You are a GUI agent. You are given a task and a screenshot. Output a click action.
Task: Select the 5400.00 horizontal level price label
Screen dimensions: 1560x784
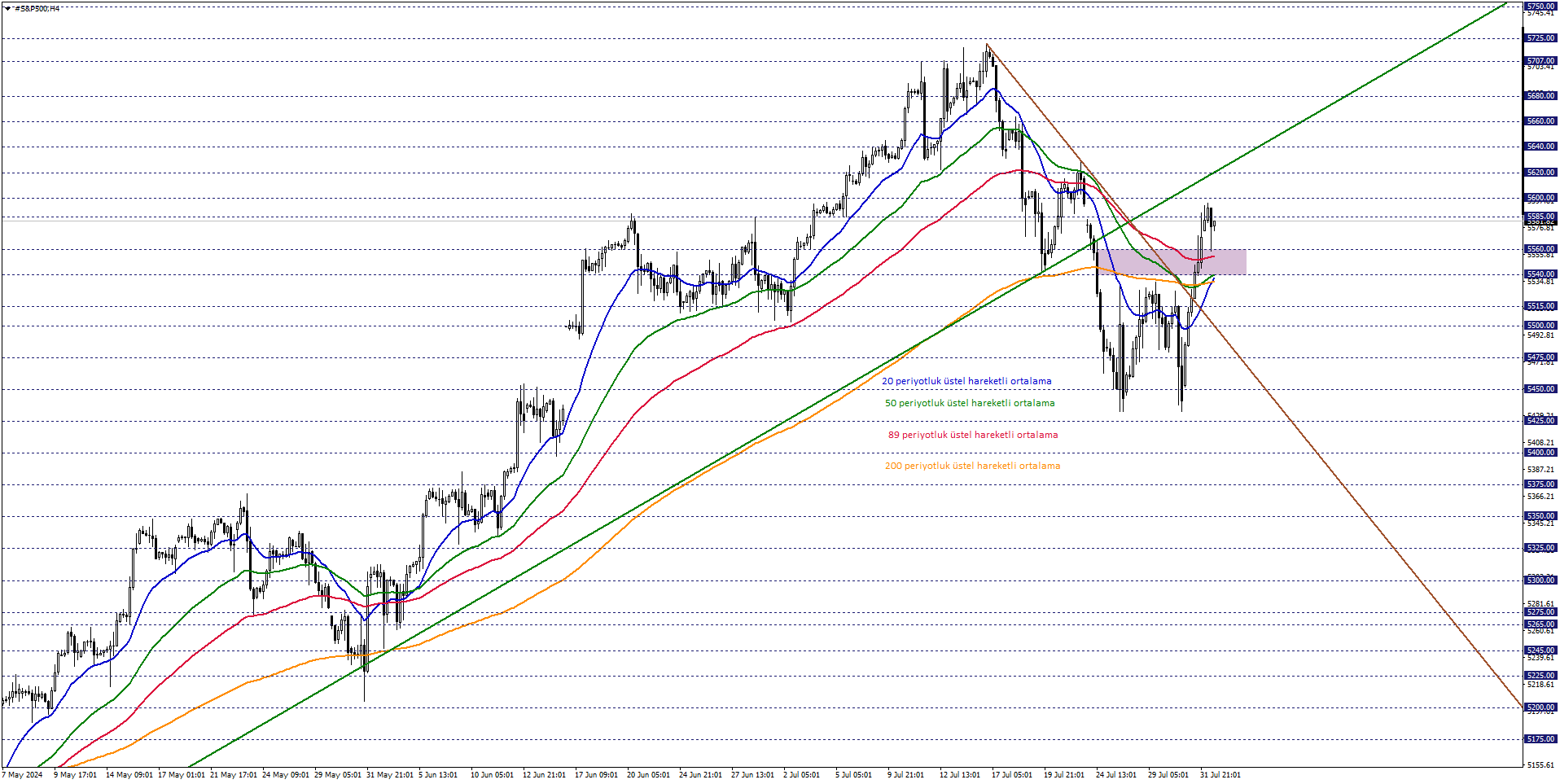[1540, 453]
